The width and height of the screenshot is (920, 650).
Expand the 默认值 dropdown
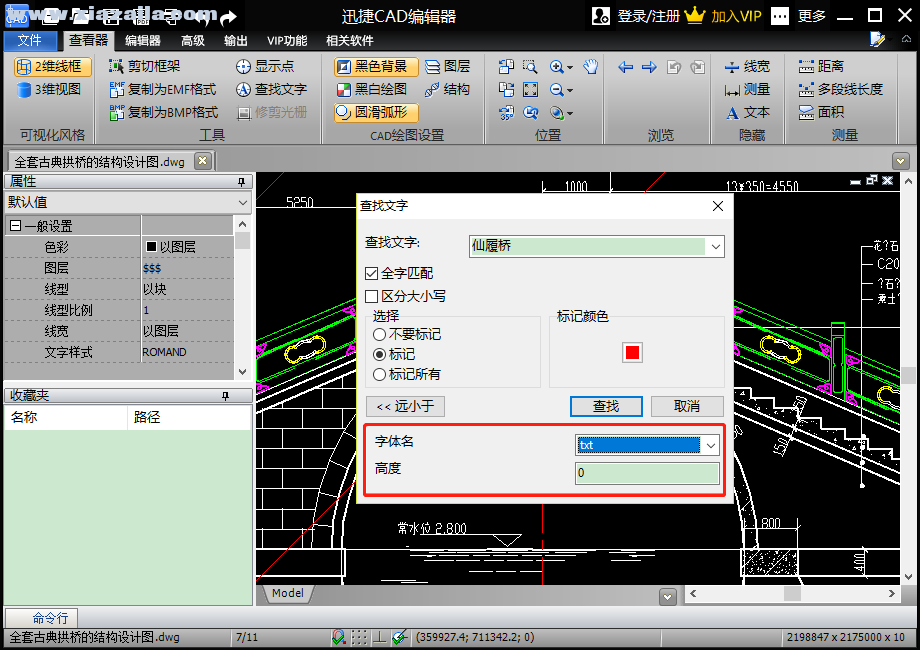[243, 203]
